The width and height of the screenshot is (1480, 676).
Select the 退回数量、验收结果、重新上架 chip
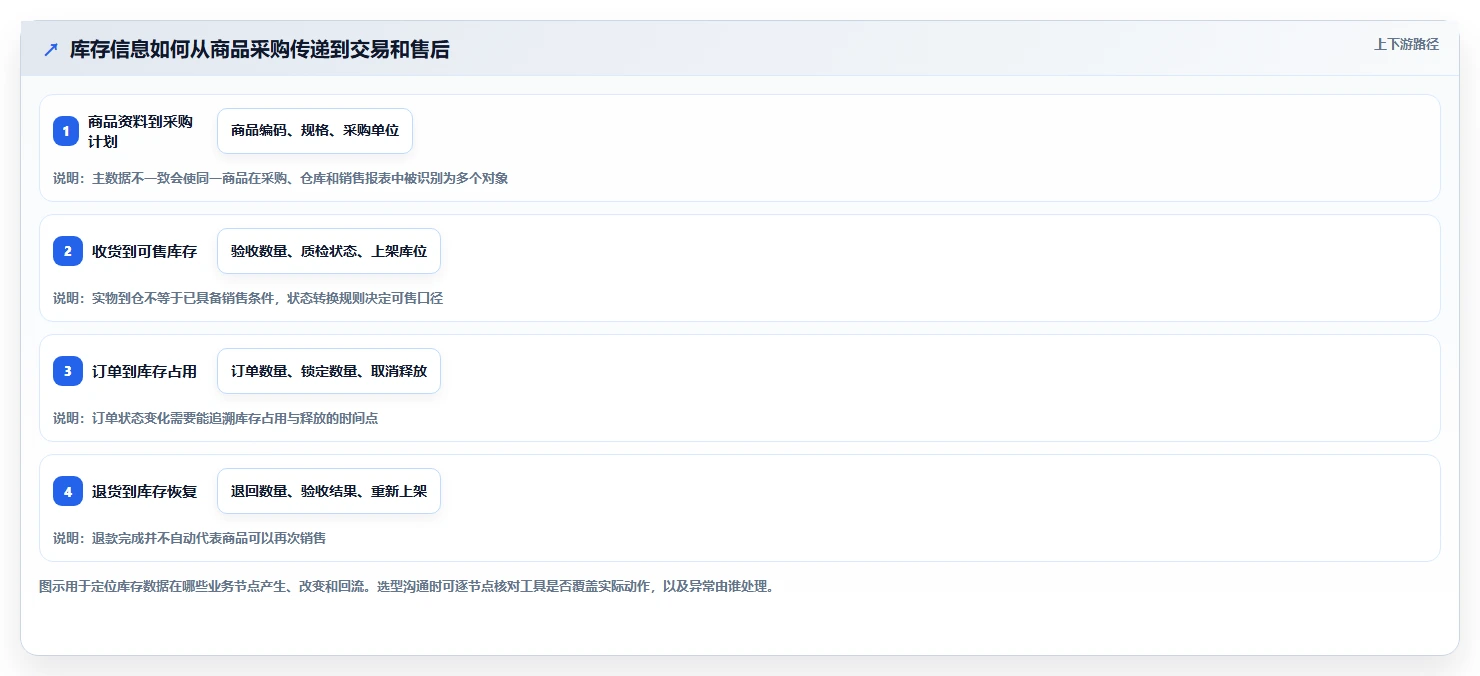329,491
